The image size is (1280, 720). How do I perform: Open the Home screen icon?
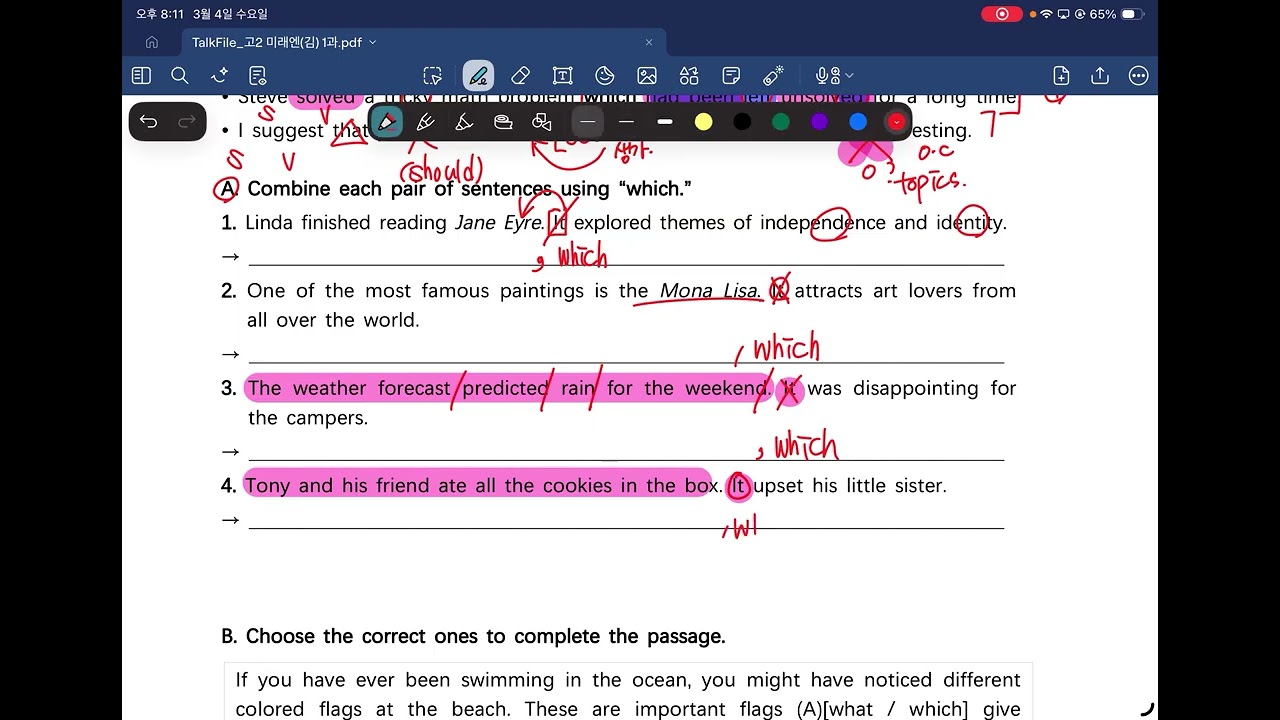[152, 42]
